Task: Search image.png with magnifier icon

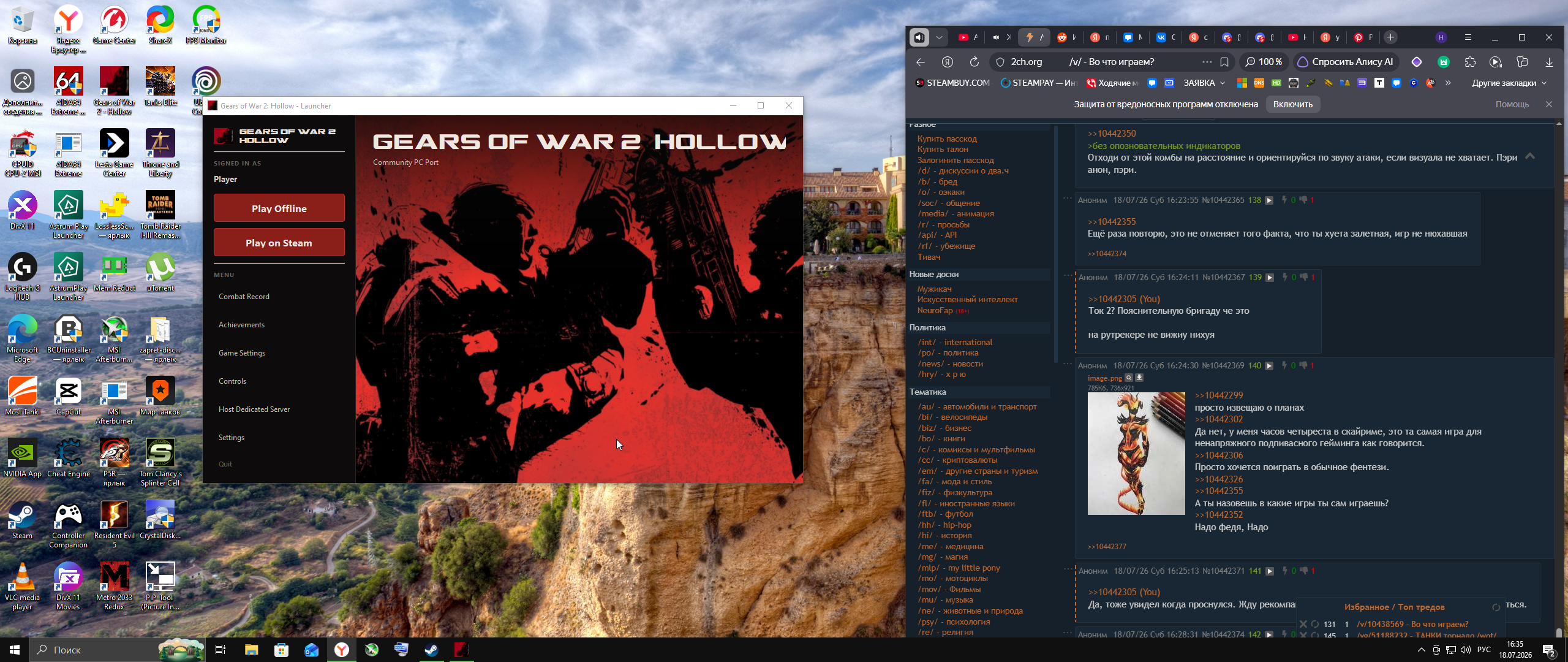Action: (x=1129, y=378)
